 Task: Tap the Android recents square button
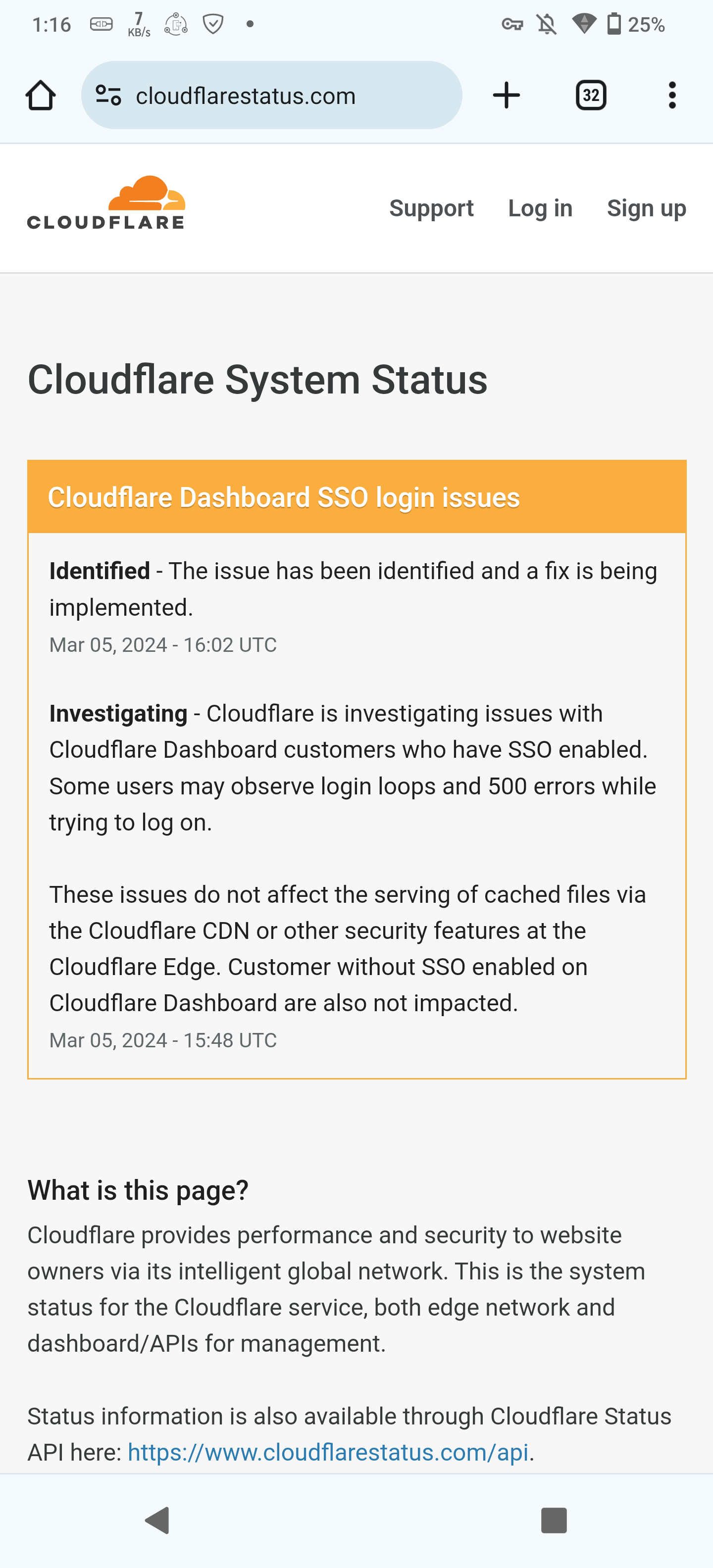tap(554, 1520)
